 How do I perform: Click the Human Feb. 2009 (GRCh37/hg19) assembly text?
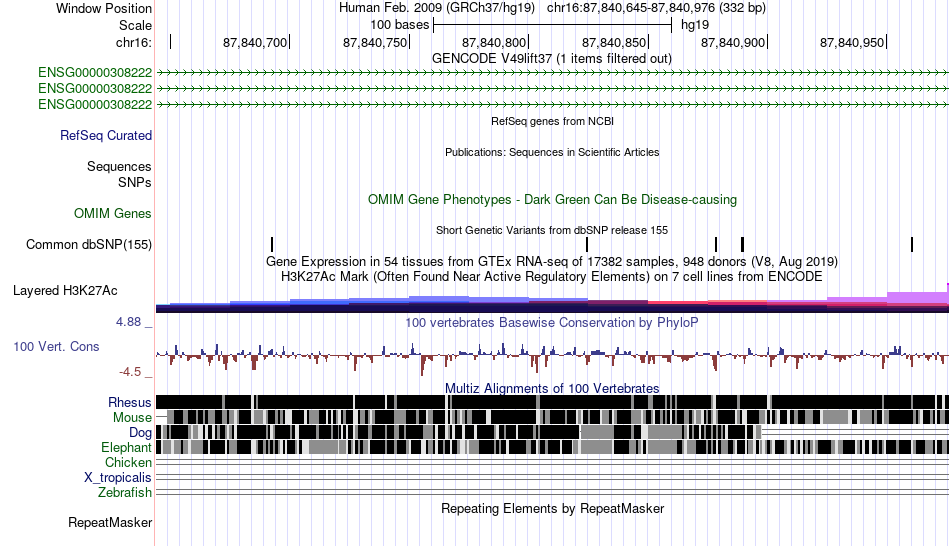(437, 8)
